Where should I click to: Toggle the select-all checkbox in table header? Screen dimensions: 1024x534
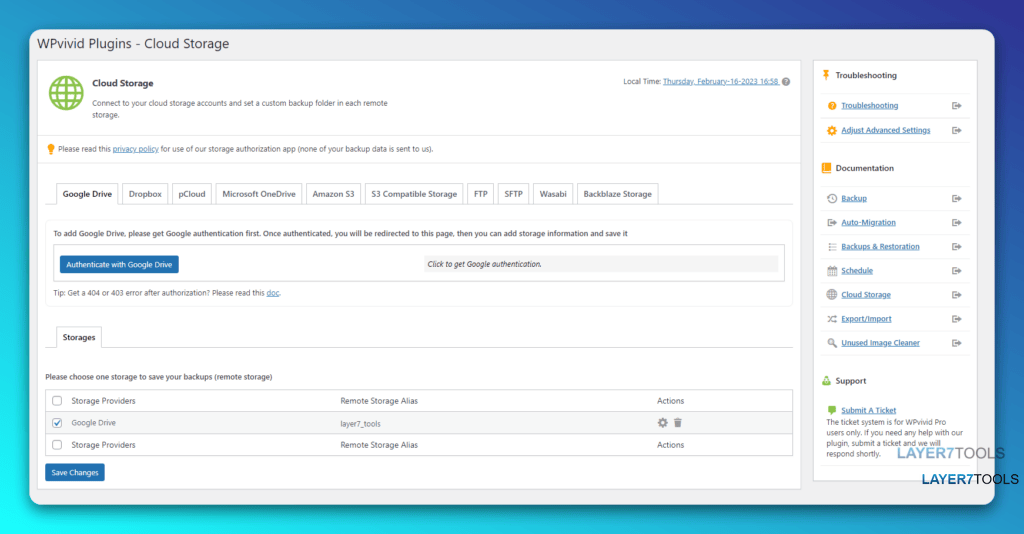[x=57, y=401]
